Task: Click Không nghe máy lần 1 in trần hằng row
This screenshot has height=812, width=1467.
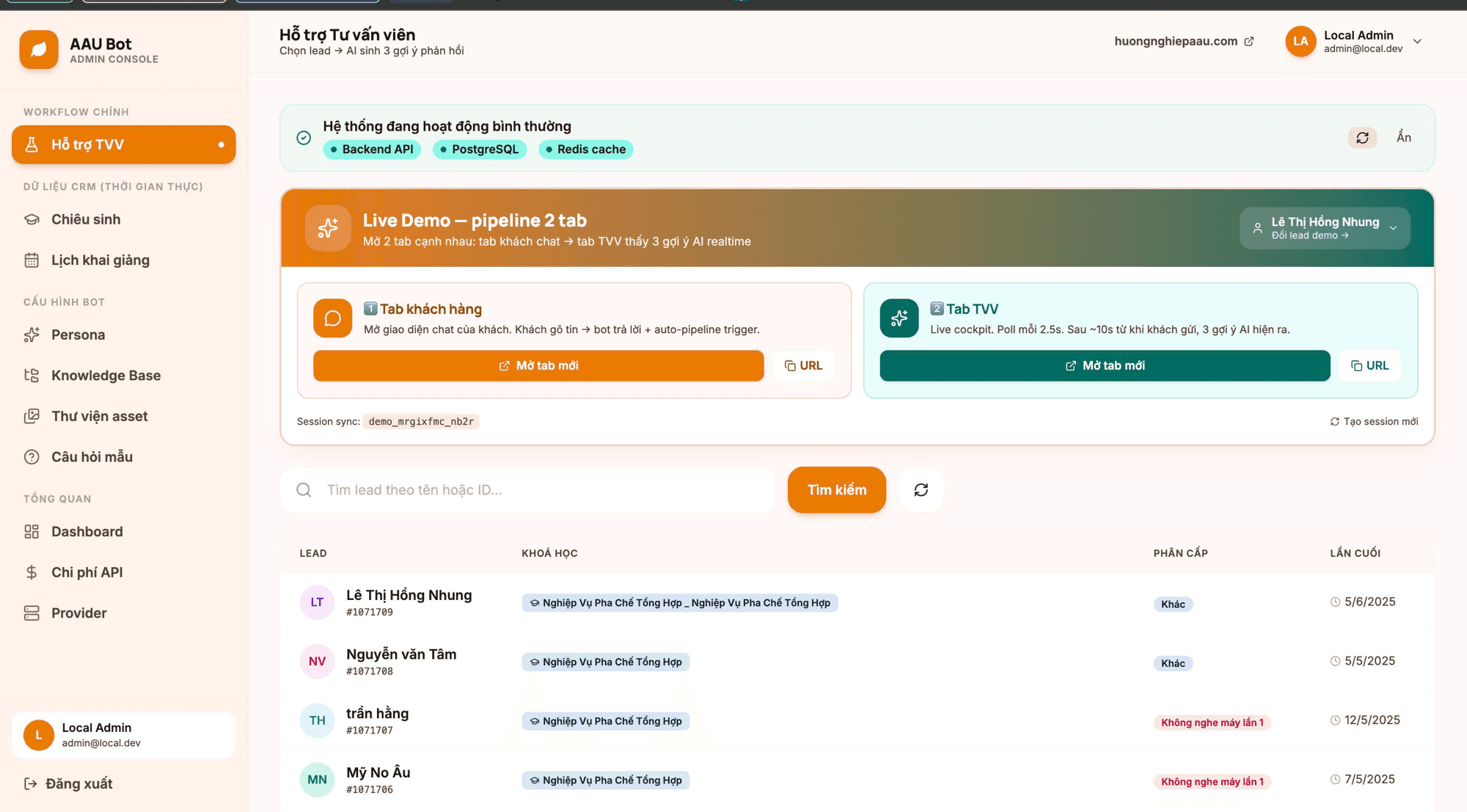Action: pyautogui.click(x=1212, y=723)
